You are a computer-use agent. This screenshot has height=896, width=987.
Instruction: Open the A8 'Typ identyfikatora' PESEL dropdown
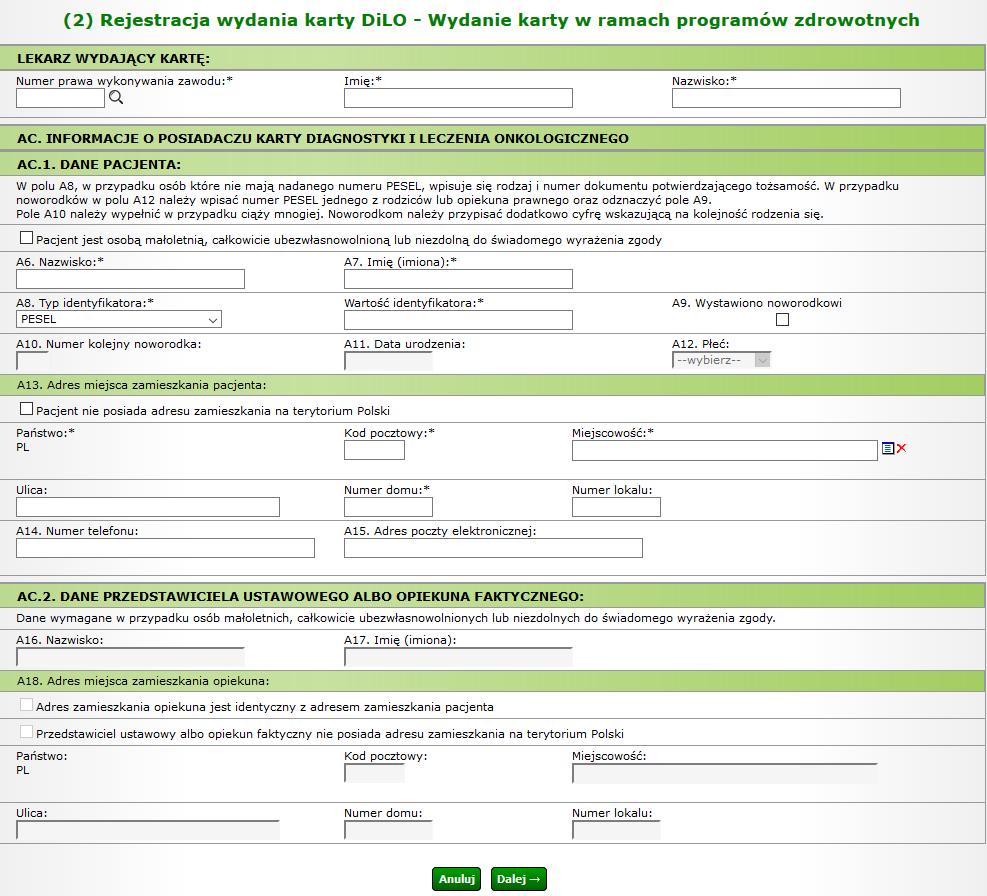pos(119,319)
